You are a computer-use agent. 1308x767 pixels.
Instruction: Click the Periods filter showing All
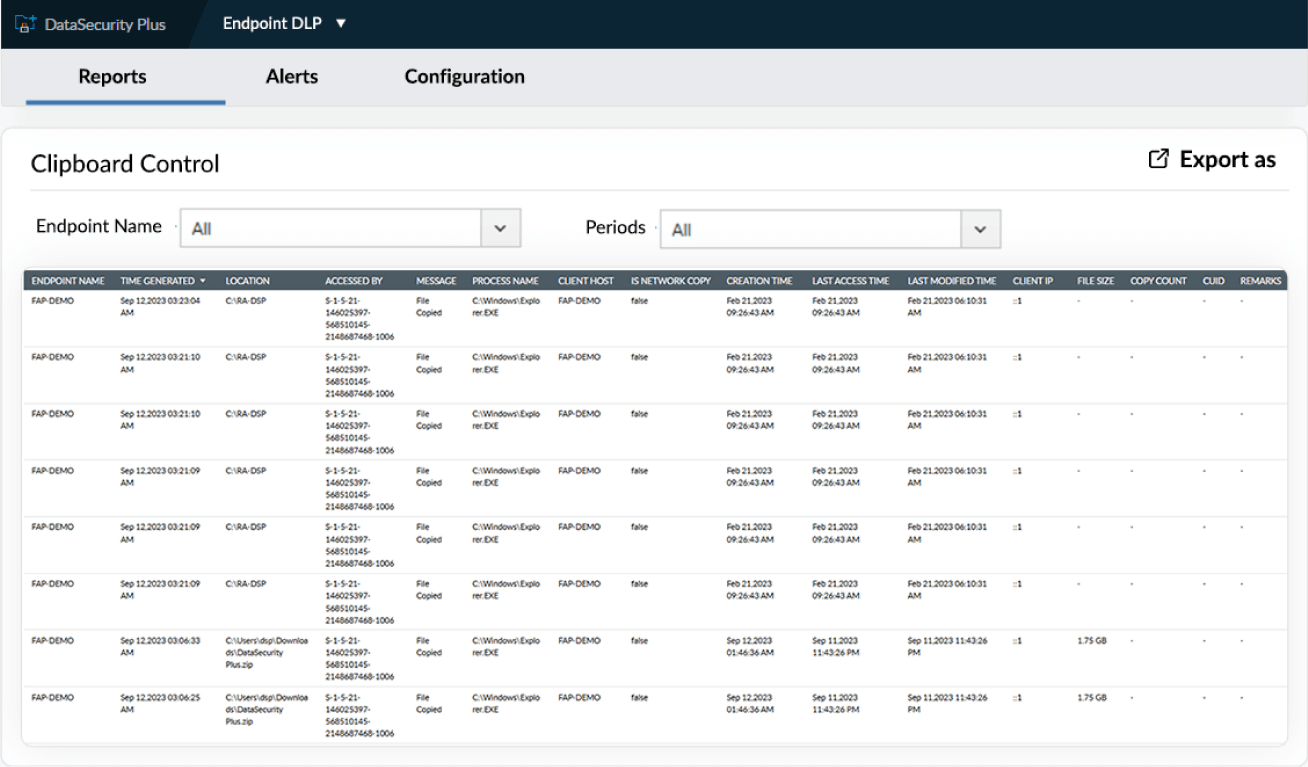pyautogui.click(x=812, y=227)
